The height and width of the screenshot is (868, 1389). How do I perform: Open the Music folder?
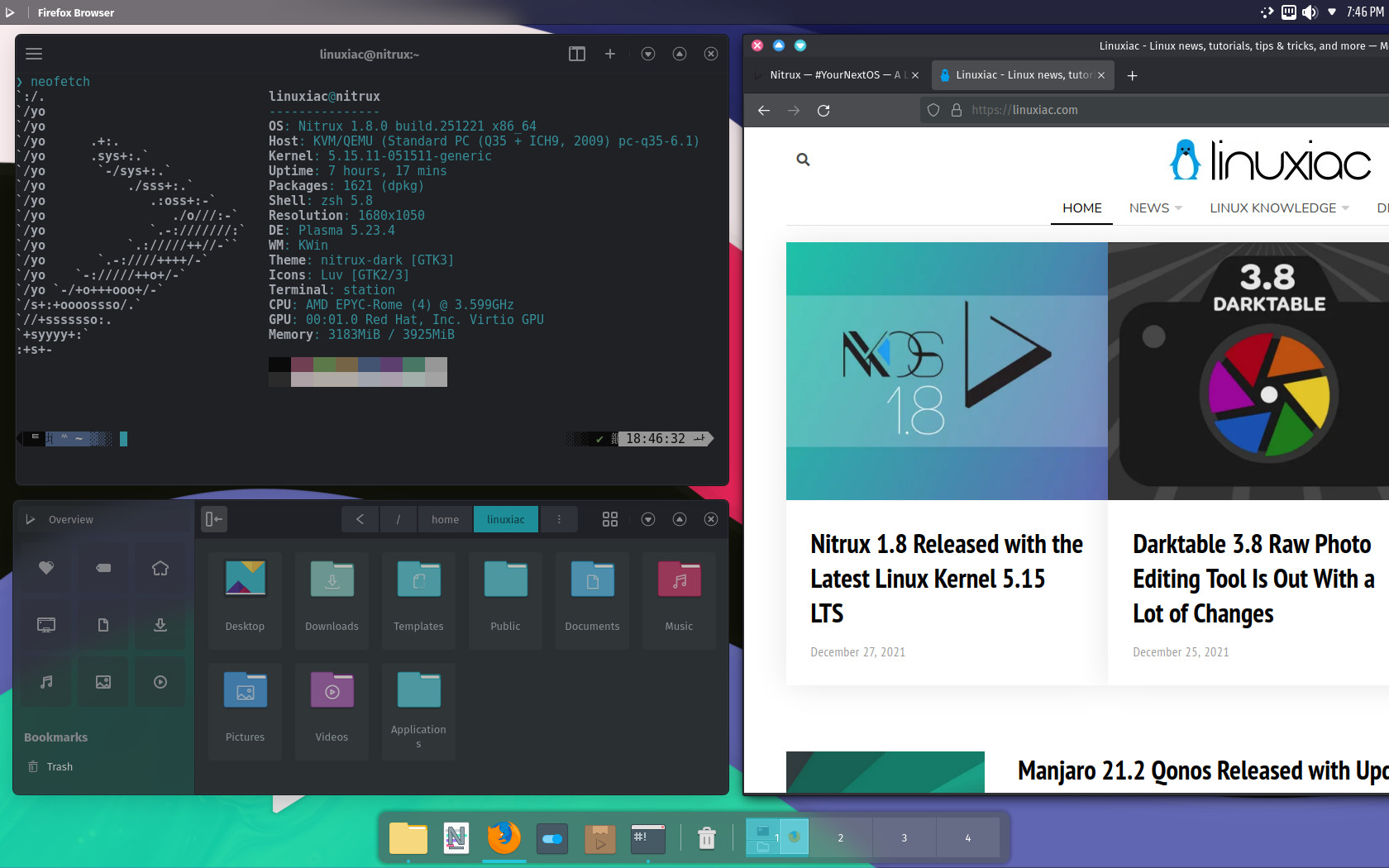[680, 599]
